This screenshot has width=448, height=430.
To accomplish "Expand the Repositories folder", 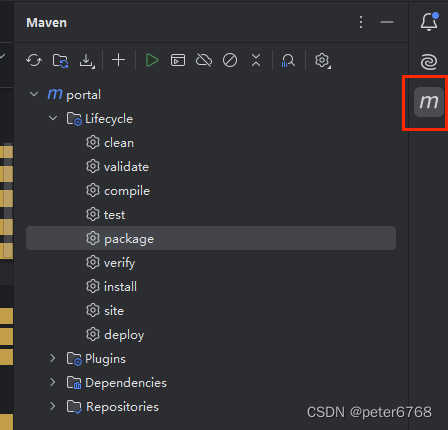I will [x=53, y=406].
